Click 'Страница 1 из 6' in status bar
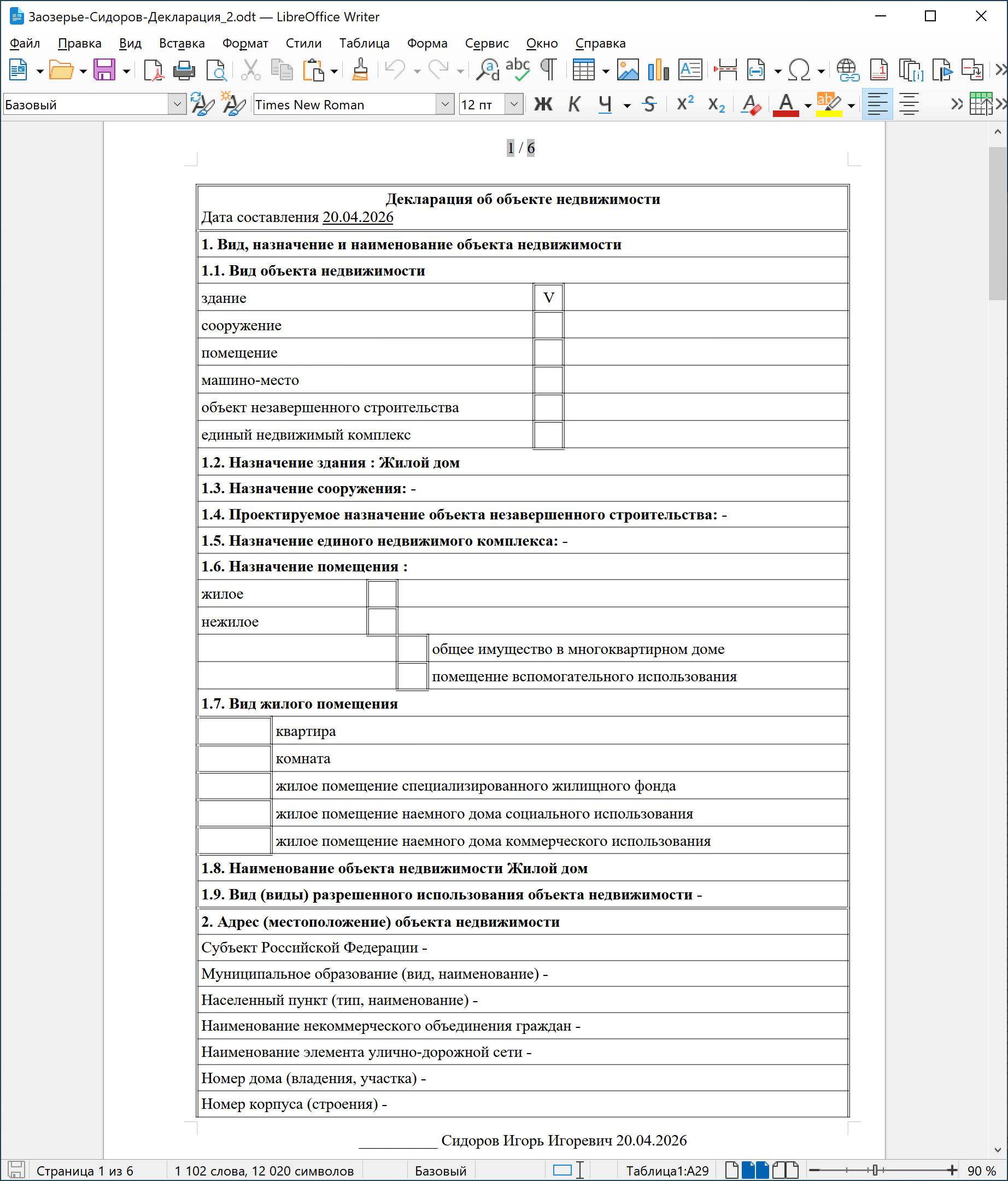This screenshot has height=1181, width=1008. (85, 1171)
